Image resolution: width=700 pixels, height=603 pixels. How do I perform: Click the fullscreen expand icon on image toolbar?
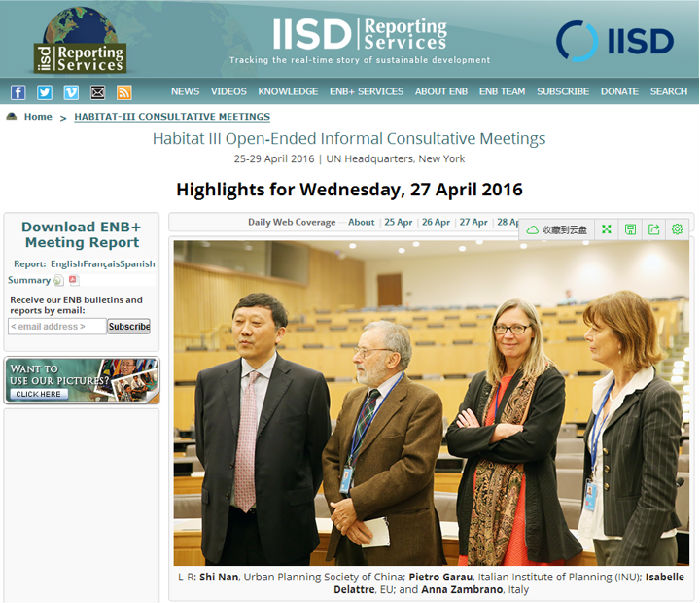point(607,229)
